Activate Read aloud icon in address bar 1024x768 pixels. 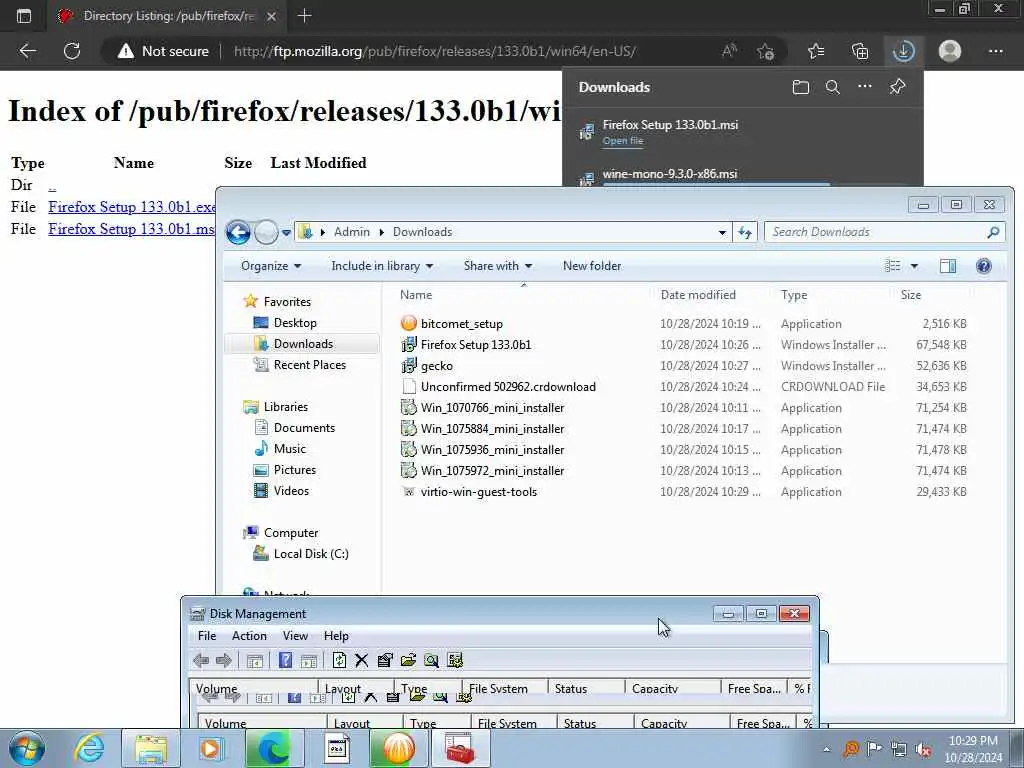[x=729, y=51]
